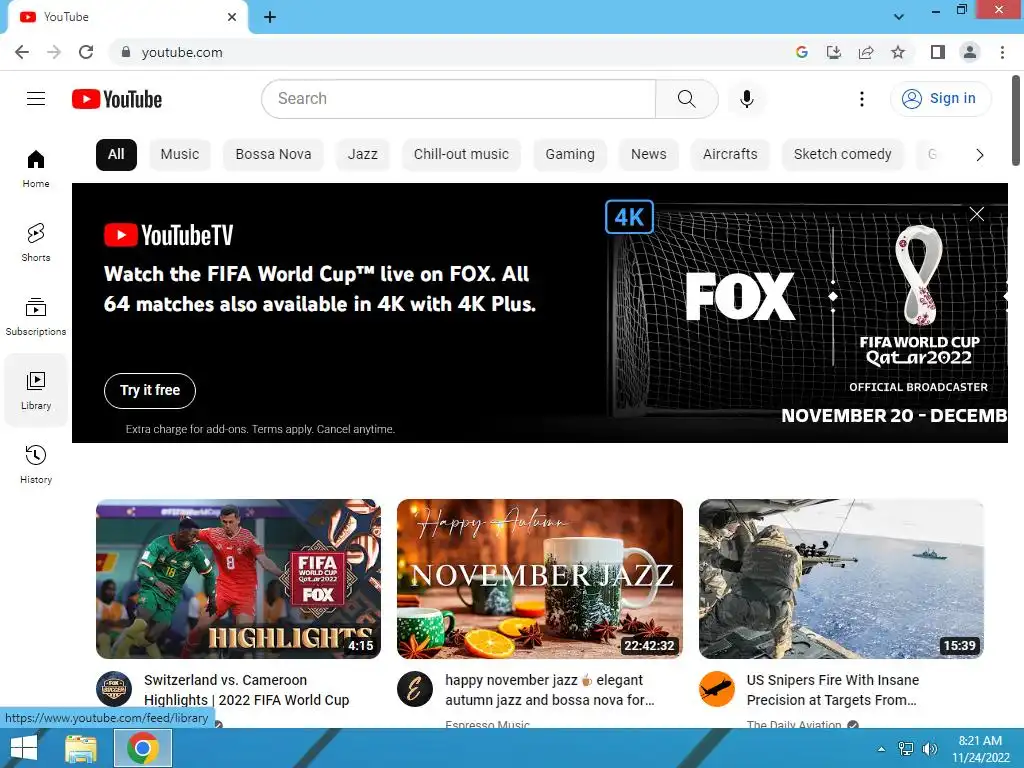This screenshot has width=1024, height=768.
Task: Show more filter chips with right arrow
Action: point(979,155)
